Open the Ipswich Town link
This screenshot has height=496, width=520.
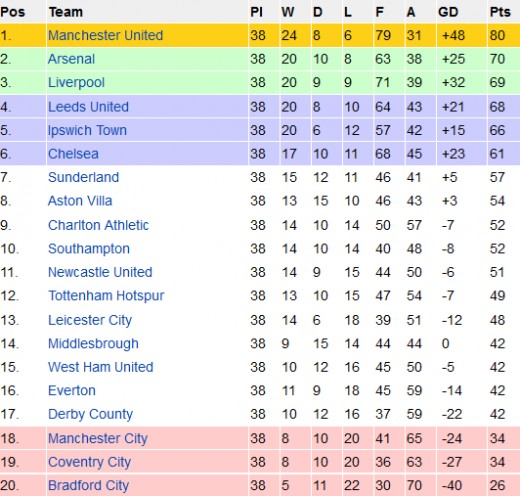point(87,131)
